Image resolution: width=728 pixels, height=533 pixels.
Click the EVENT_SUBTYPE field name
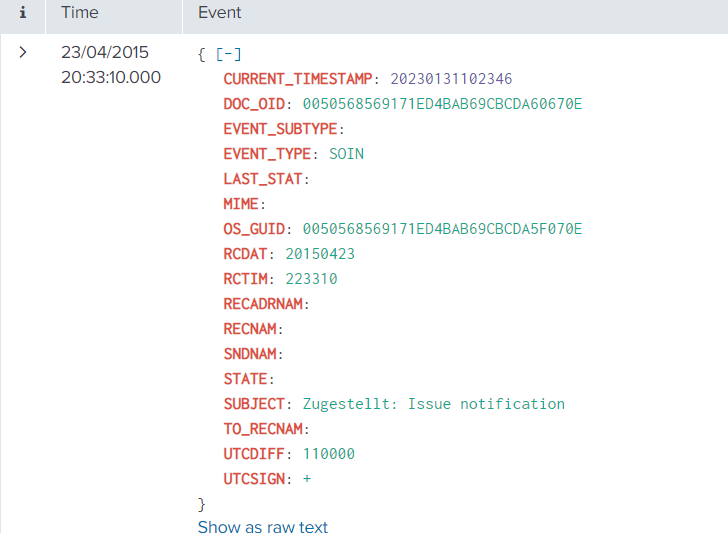coord(281,129)
